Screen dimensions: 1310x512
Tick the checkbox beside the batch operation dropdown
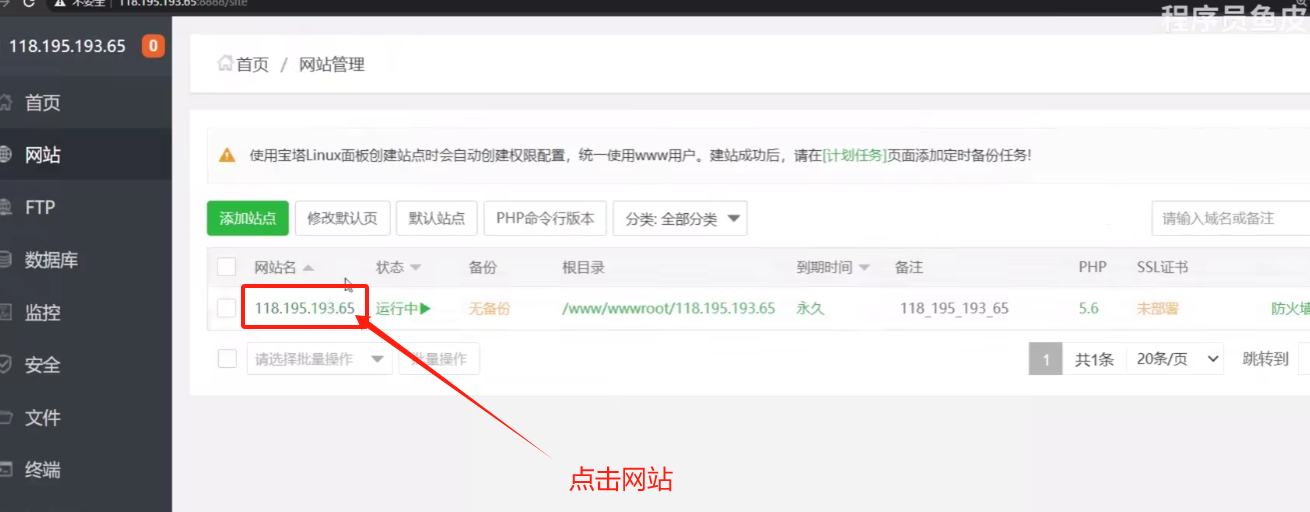point(227,358)
